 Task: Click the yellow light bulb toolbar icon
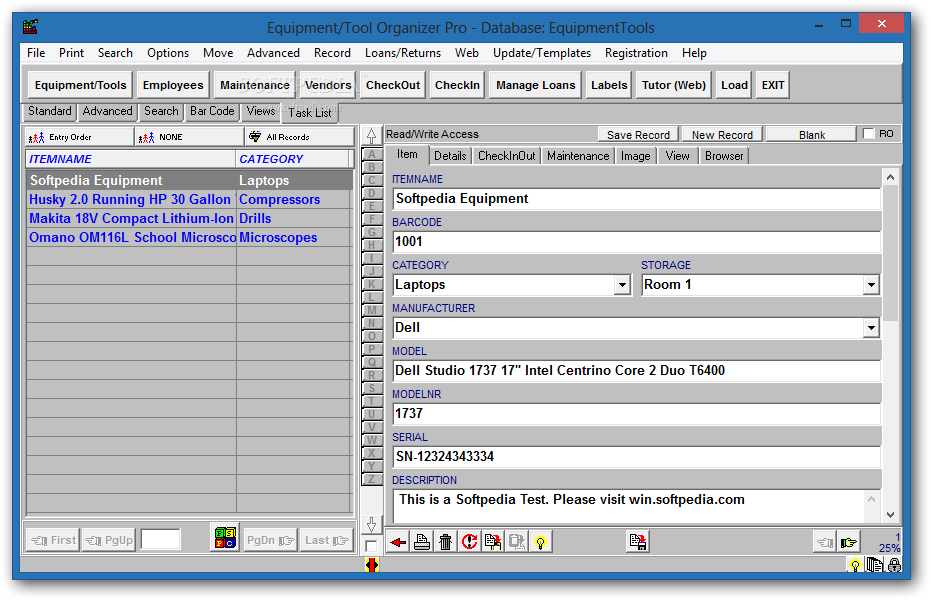(x=540, y=542)
